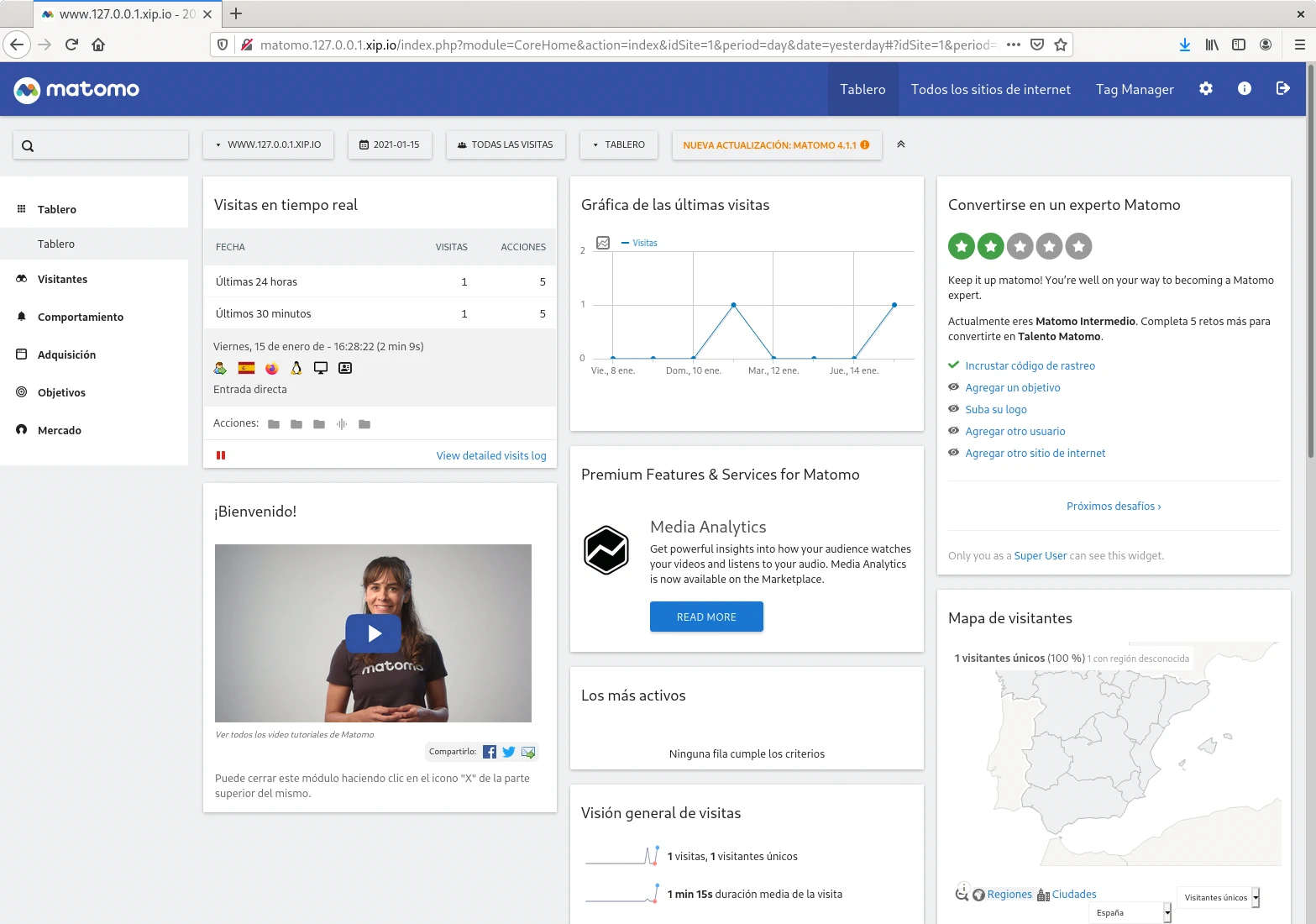Collapse the top controls with double chevron
This screenshot has height=924, width=1316.
tap(900, 144)
